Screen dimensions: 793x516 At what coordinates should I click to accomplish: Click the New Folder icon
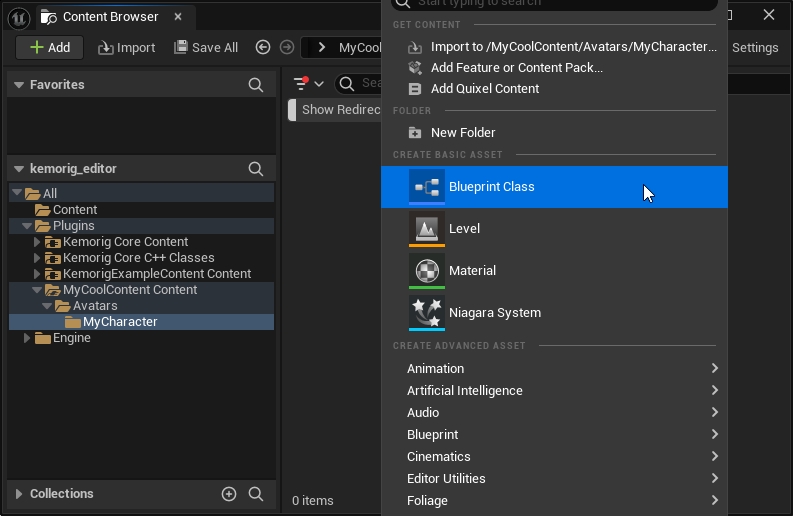tap(415, 133)
